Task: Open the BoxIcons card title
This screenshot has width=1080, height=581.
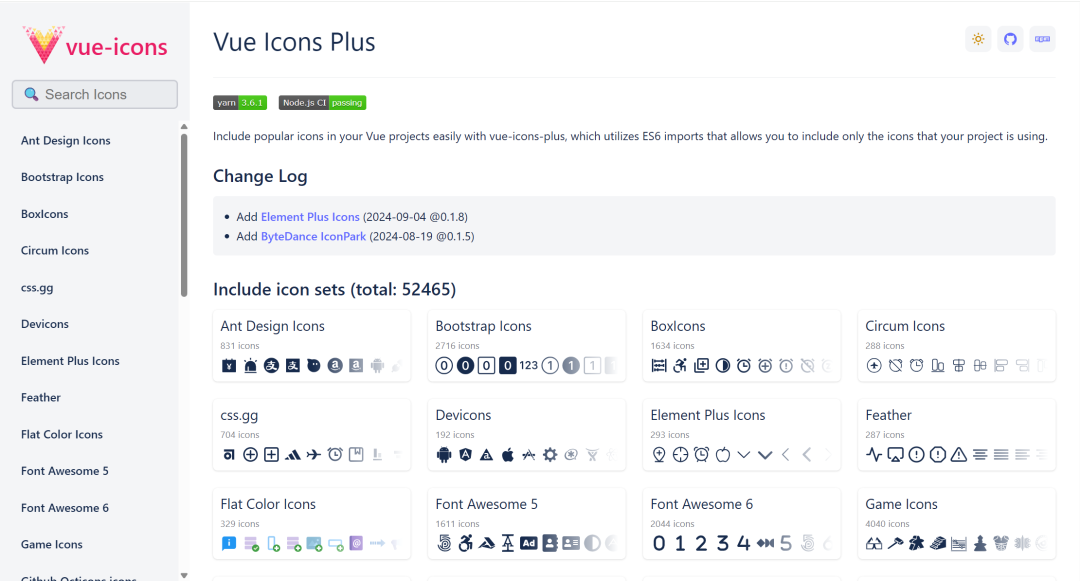Action: click(678, 326)
